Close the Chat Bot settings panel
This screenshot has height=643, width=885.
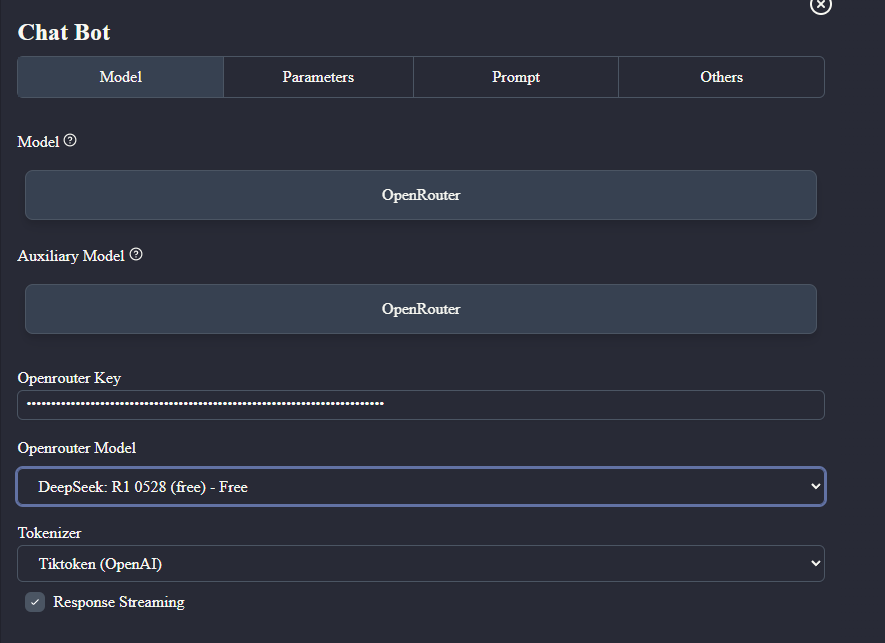[821, 6]
